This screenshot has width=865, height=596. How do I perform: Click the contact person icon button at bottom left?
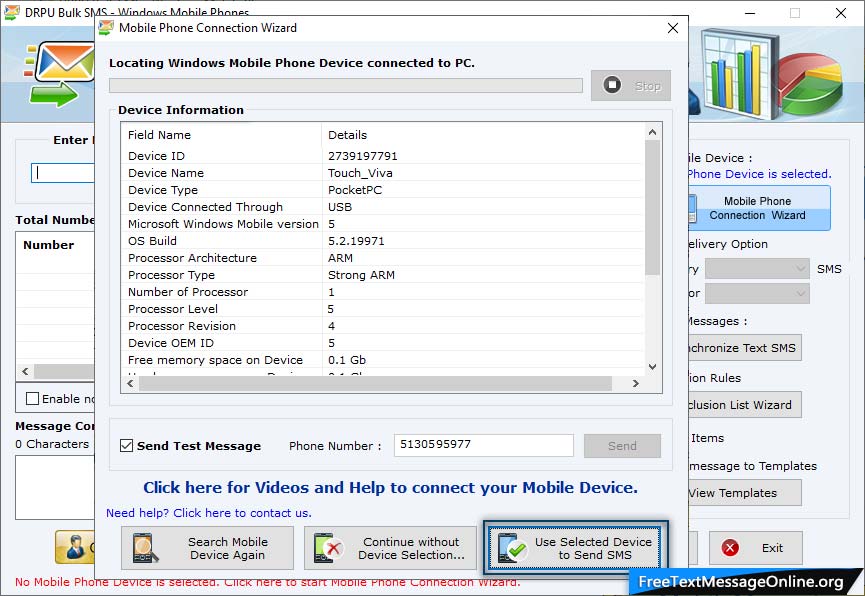pyautogui.click(x=74, y=547)
